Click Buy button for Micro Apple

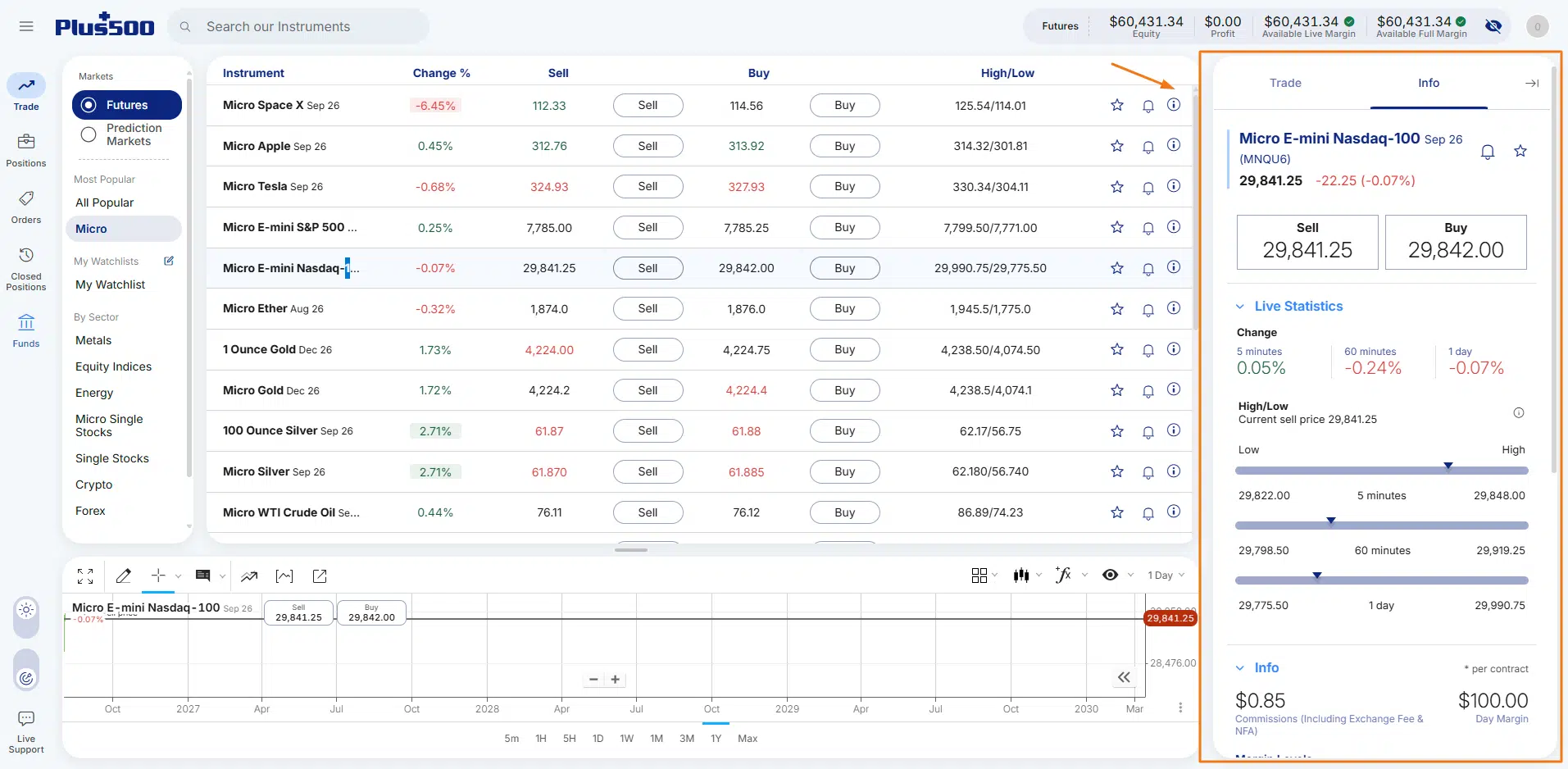(x=844, y=146)
